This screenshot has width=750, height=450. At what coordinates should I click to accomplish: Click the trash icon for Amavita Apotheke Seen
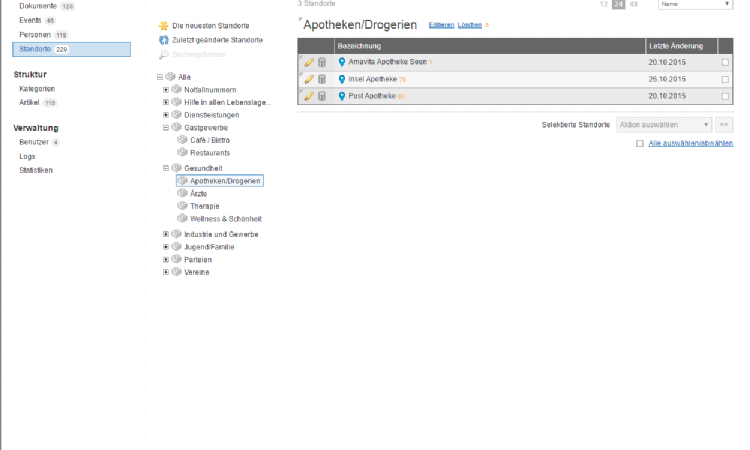click(x=322, y=62)
